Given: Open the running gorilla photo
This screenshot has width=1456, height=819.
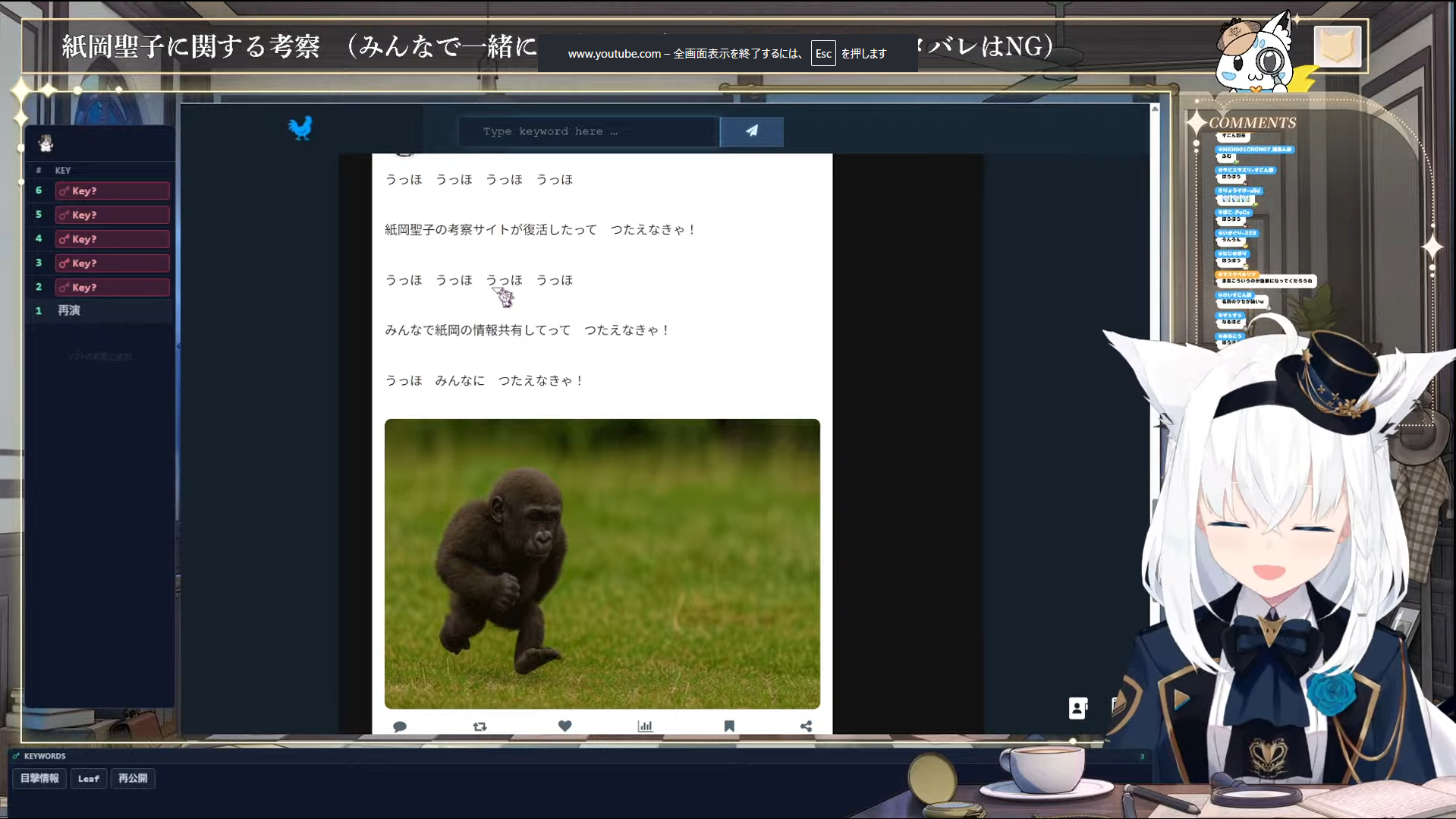Looking at the screenshot, I should pos(602,563).
